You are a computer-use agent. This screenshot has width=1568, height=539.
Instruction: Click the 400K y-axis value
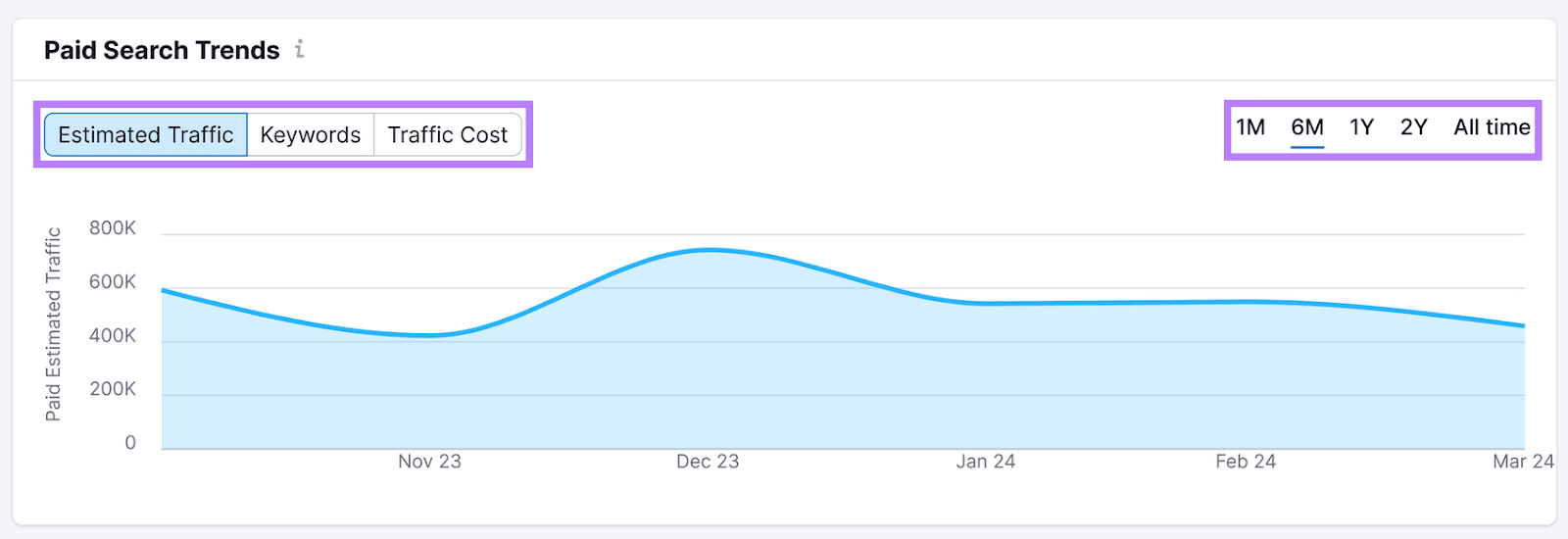pyautogui.click(x=113, y=336)
